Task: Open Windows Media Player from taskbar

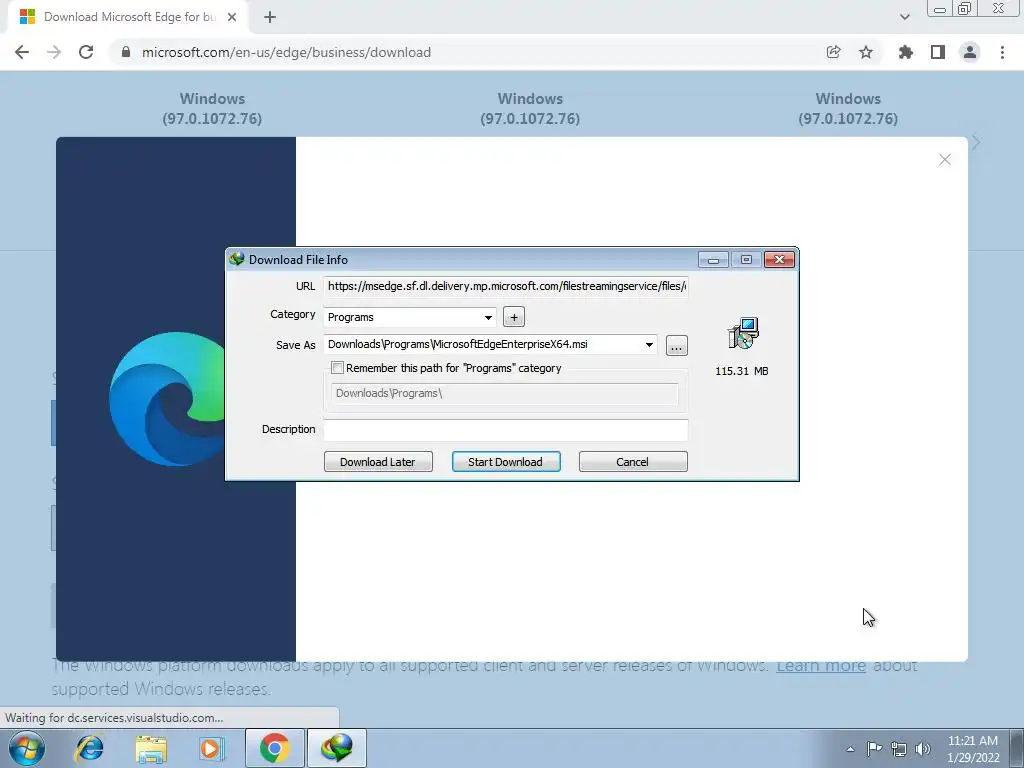Action: coord(212,749)
